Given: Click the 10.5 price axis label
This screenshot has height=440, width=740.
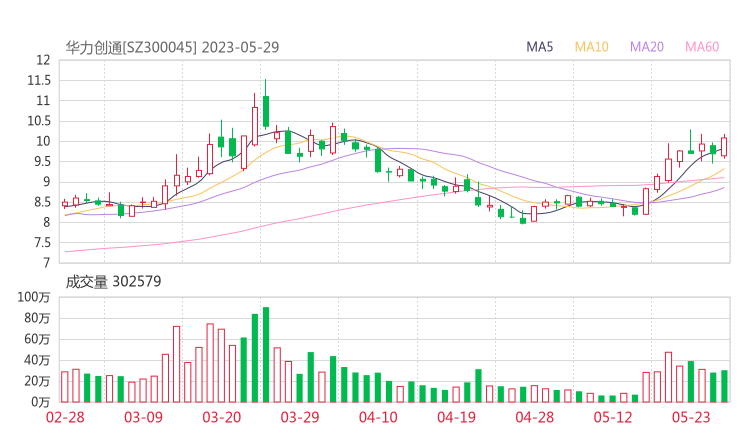Looking at the screenshot, I should point(39,121).
